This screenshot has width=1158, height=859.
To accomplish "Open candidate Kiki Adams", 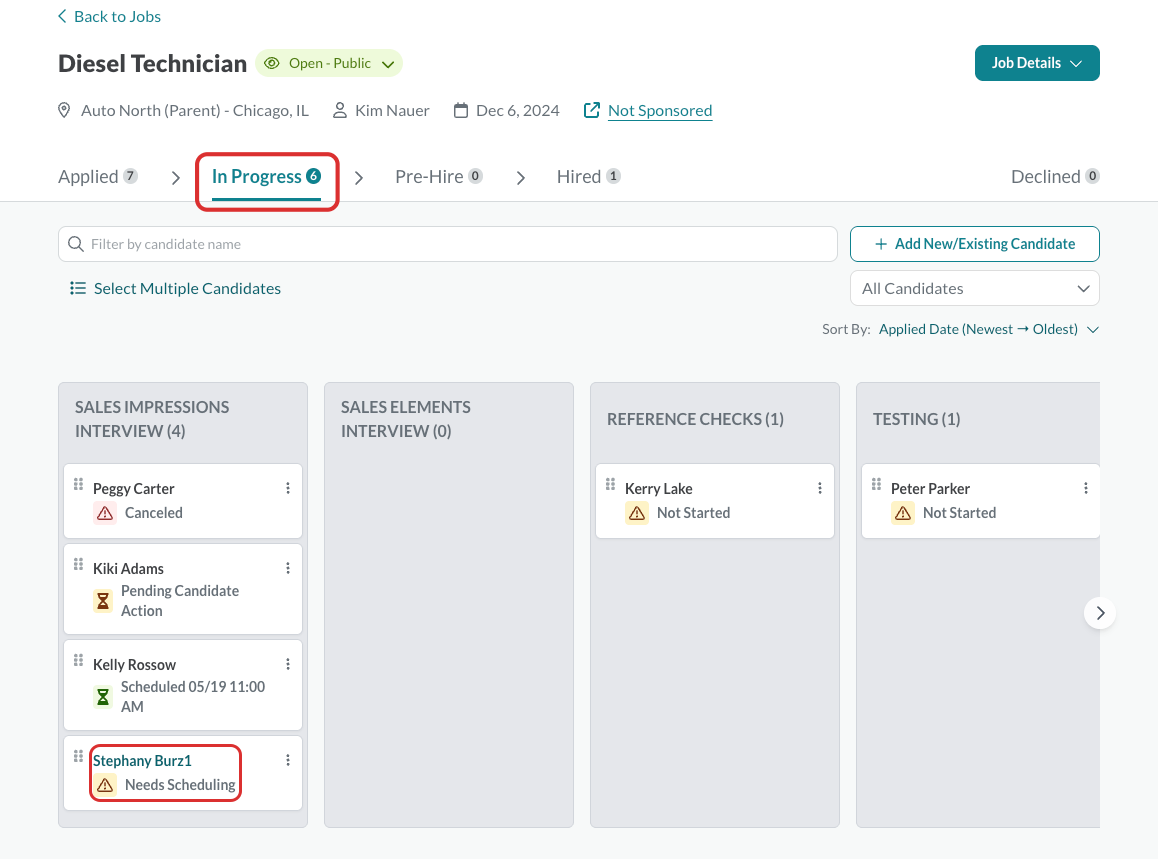I will (129, 569).
